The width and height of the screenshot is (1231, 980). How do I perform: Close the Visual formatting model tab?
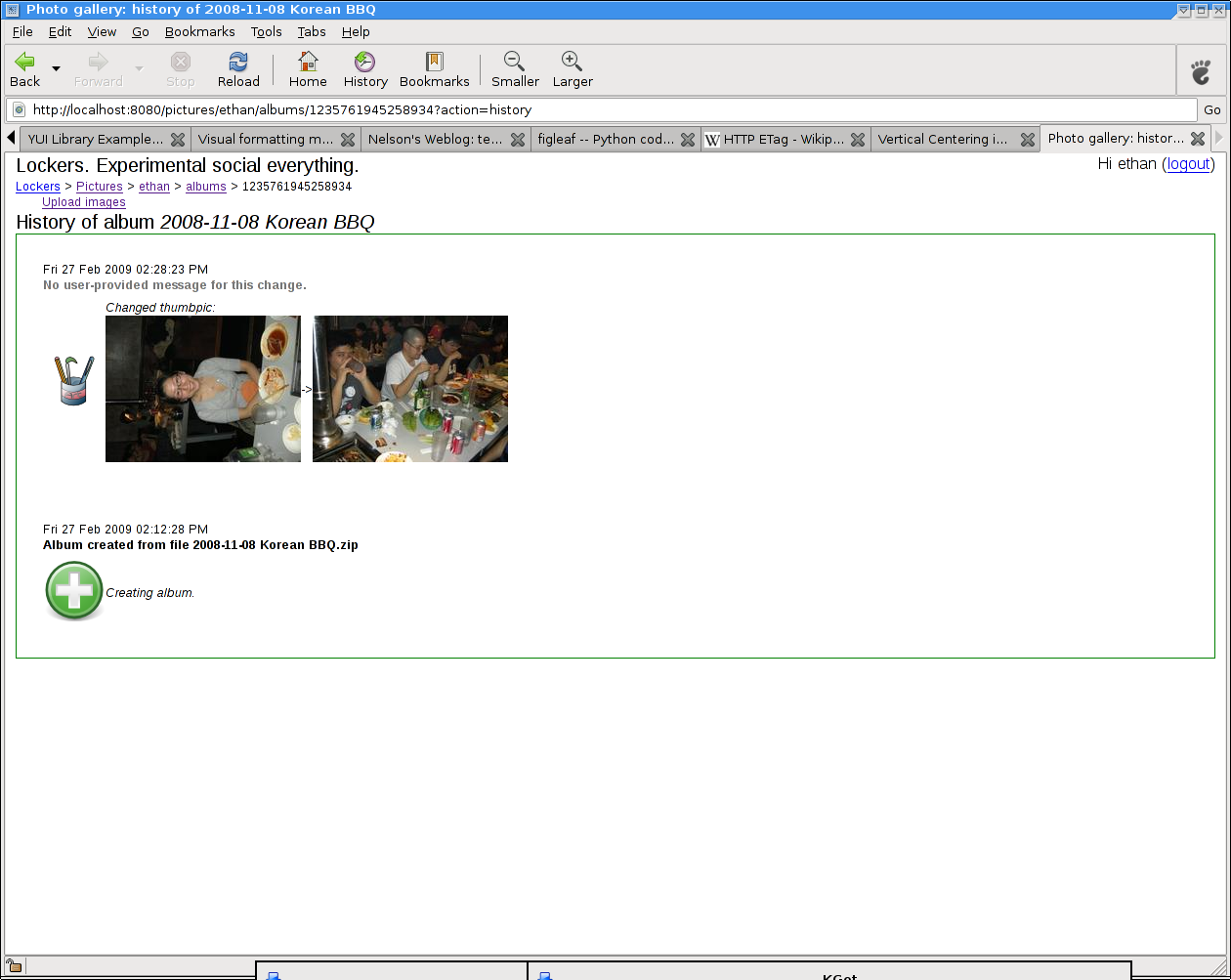[x=348, y=140]
